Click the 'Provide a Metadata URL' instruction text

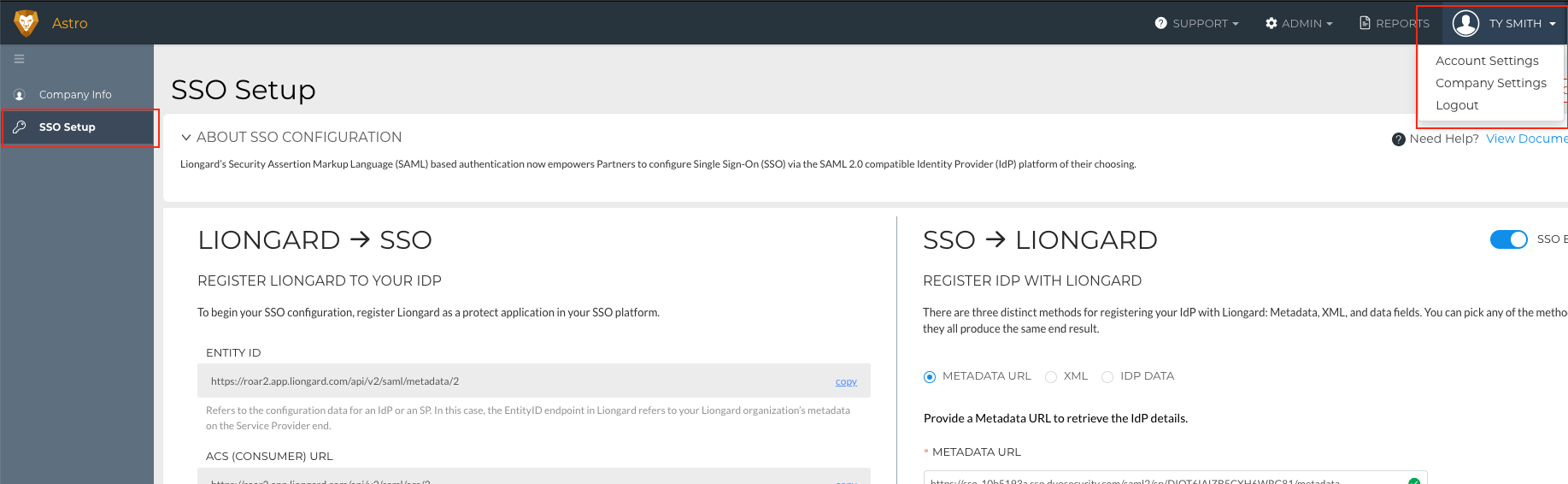(x=1055, y=418)
